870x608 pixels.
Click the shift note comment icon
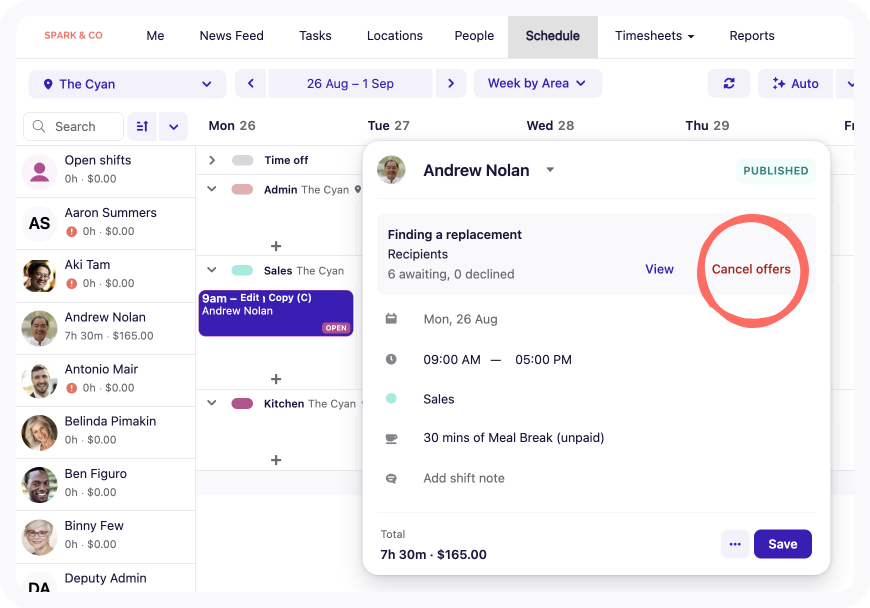pos(391,478)
